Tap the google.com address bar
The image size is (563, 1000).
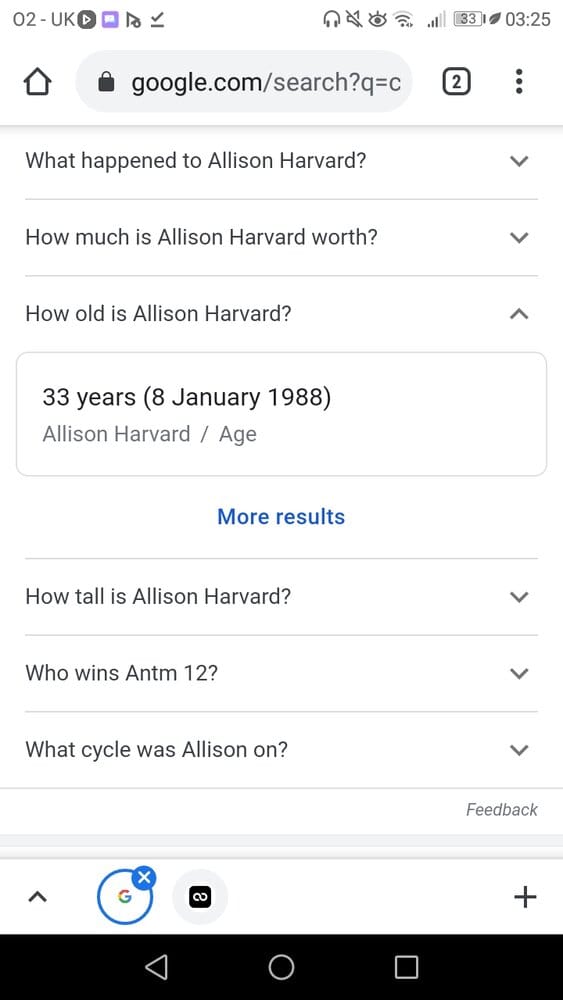[x=244, y=82]
